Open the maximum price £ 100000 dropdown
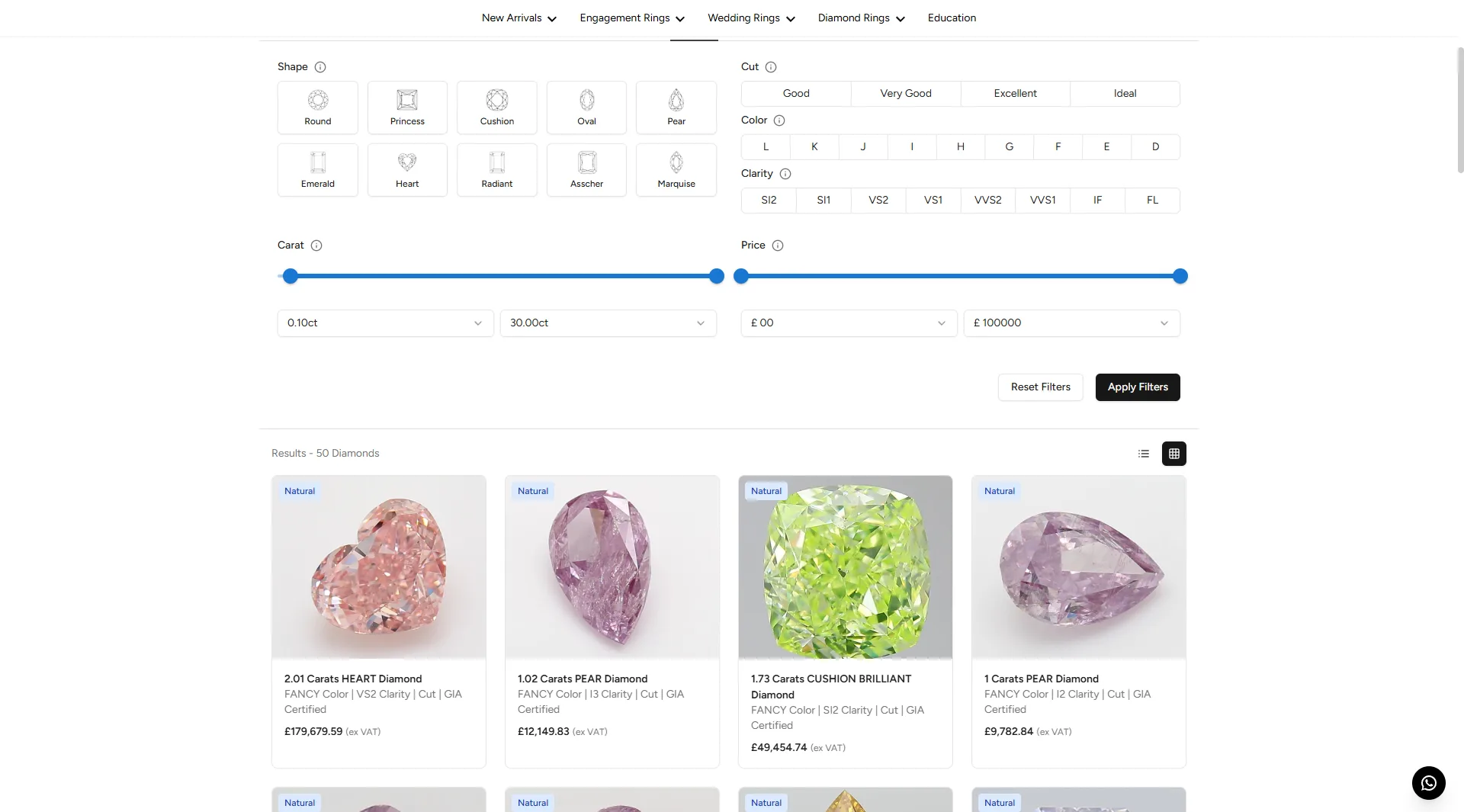The width and height of the screenshot is (1464, 812). [x=1071, y=323]
